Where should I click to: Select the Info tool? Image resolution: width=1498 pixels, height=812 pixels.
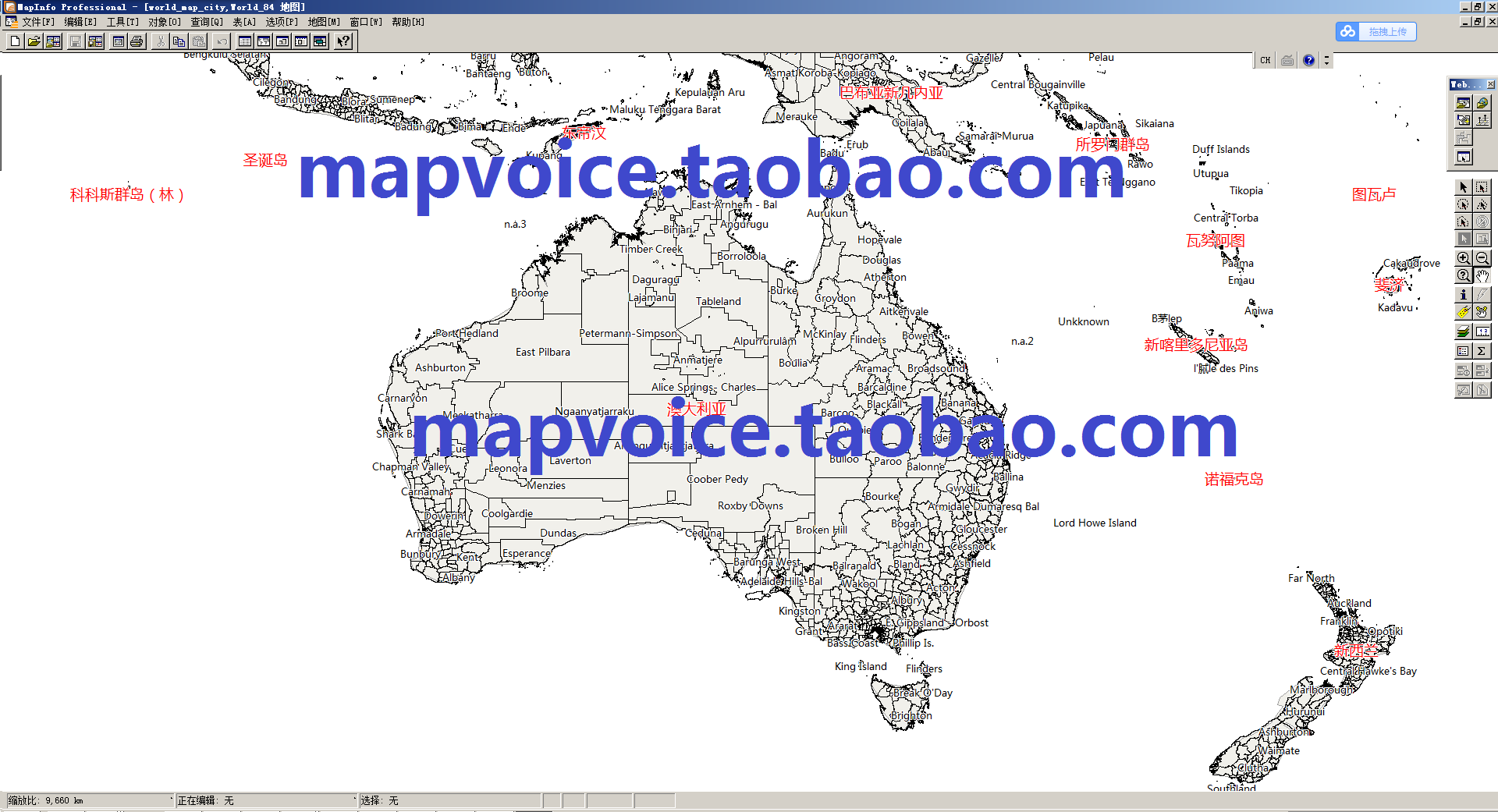pyautogui.click(x=1464, y=294)
